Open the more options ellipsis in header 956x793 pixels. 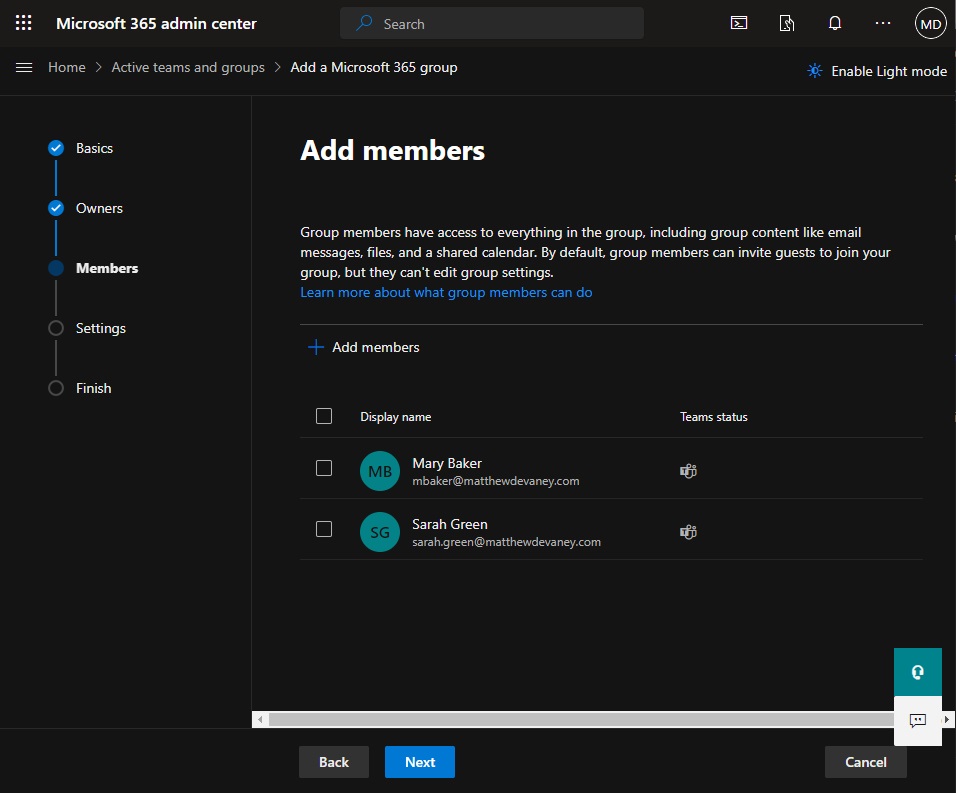point(882,23)
